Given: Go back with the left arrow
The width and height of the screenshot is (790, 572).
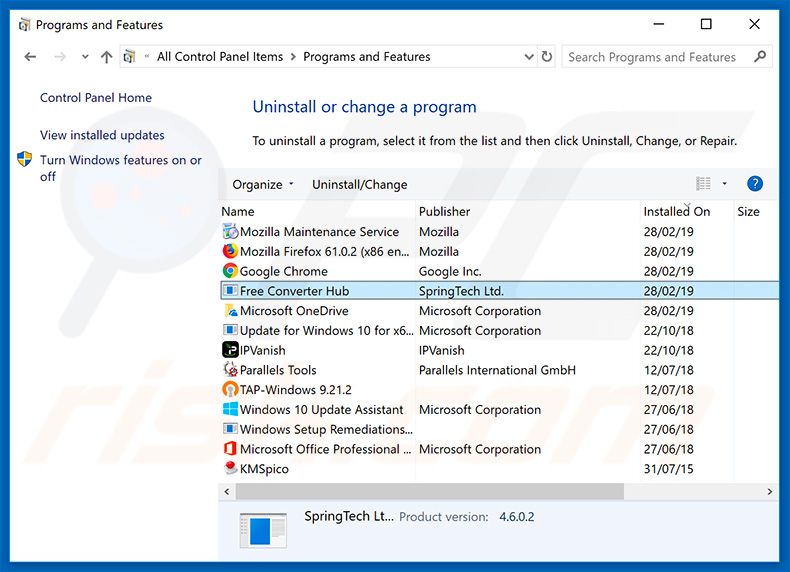Looking at the screenshot, I should tap(30, 56).
